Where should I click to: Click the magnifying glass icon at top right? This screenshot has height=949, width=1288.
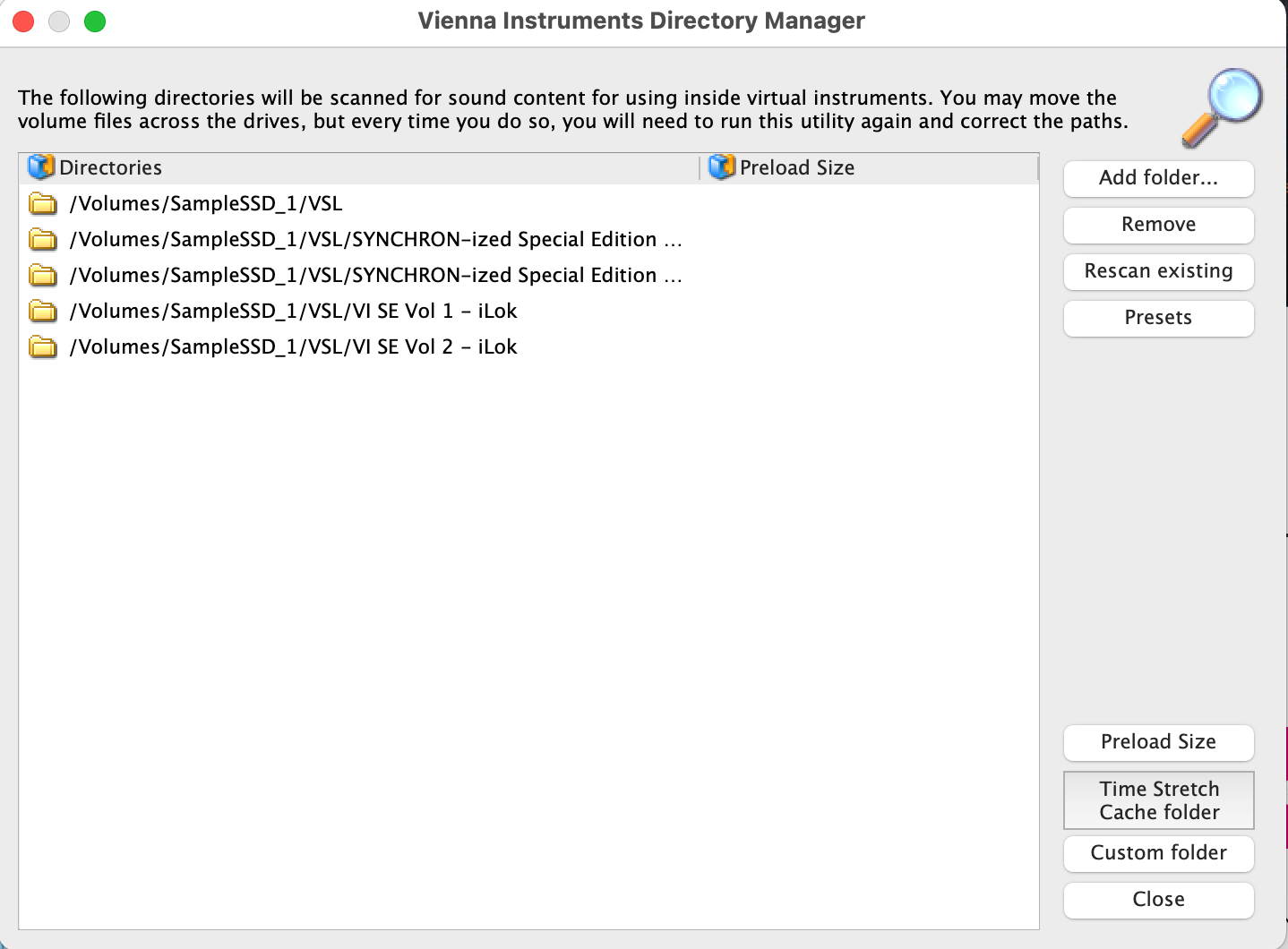pyautogui.click(x=1223, y=107)
